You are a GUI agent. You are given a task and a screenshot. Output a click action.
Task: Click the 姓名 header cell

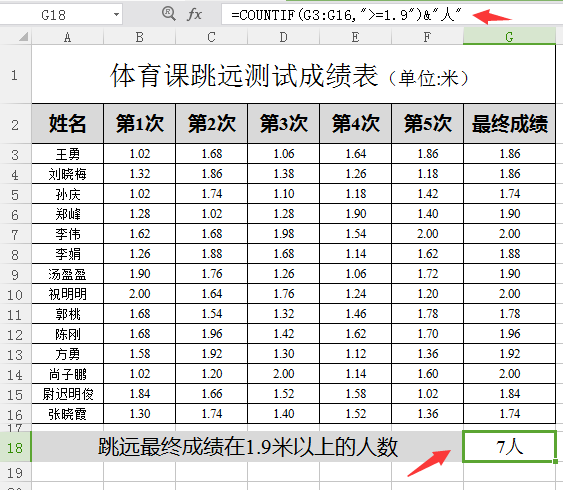pos(68,124)
